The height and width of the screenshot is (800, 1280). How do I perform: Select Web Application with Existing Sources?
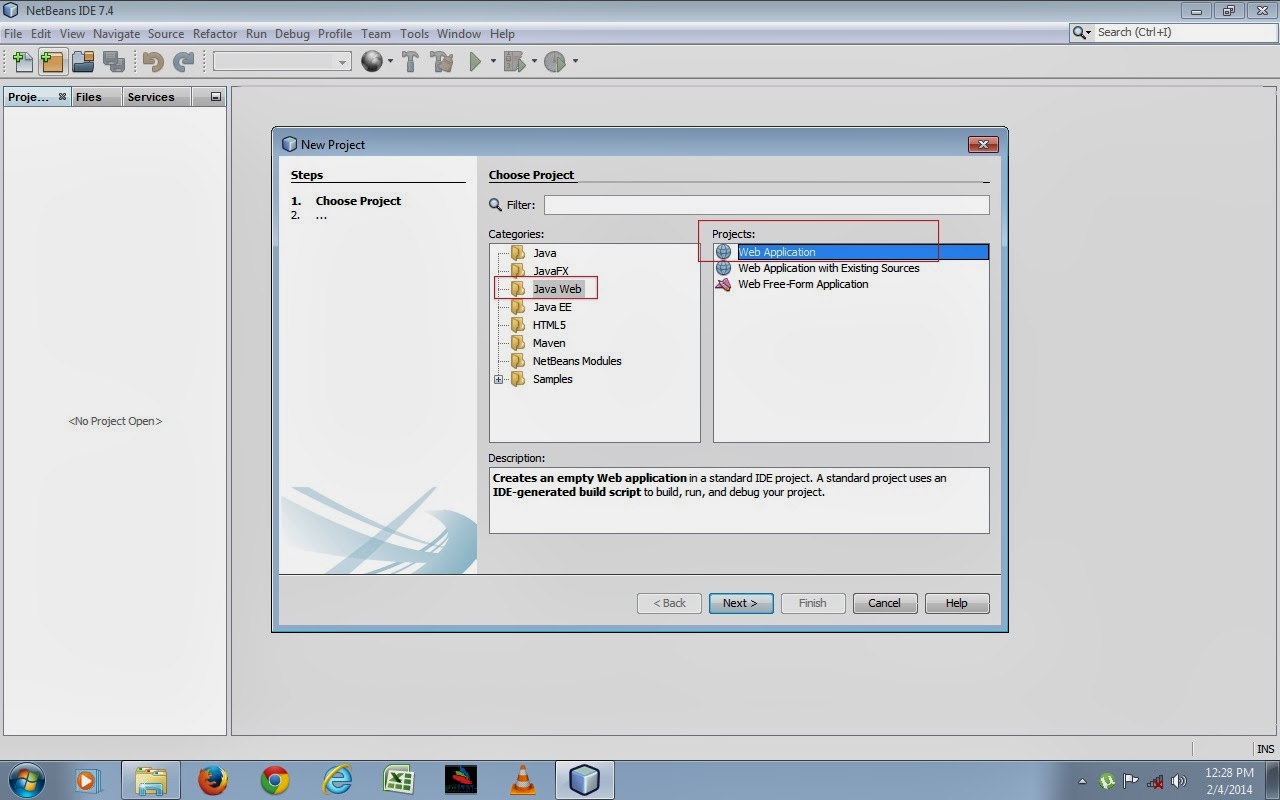(x=828, y=268)
